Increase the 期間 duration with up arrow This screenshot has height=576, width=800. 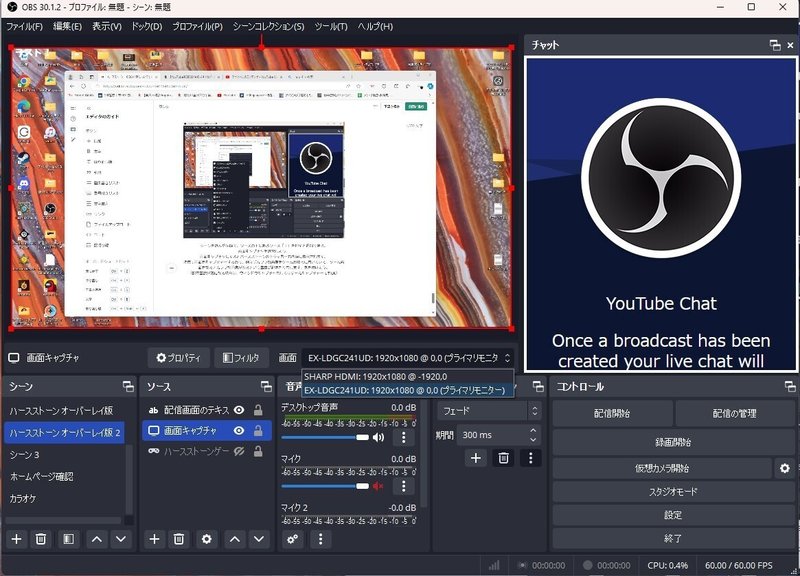(533, 431)
